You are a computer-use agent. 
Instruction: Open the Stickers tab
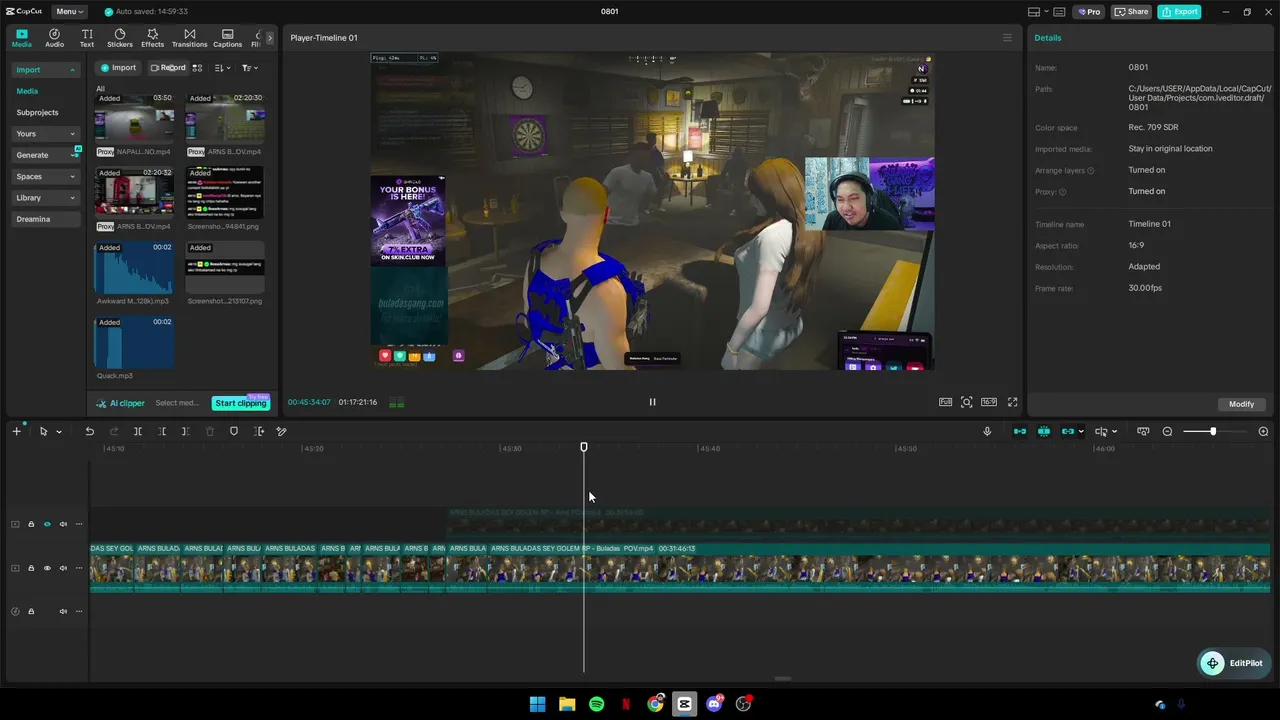[x=120, y=38]
